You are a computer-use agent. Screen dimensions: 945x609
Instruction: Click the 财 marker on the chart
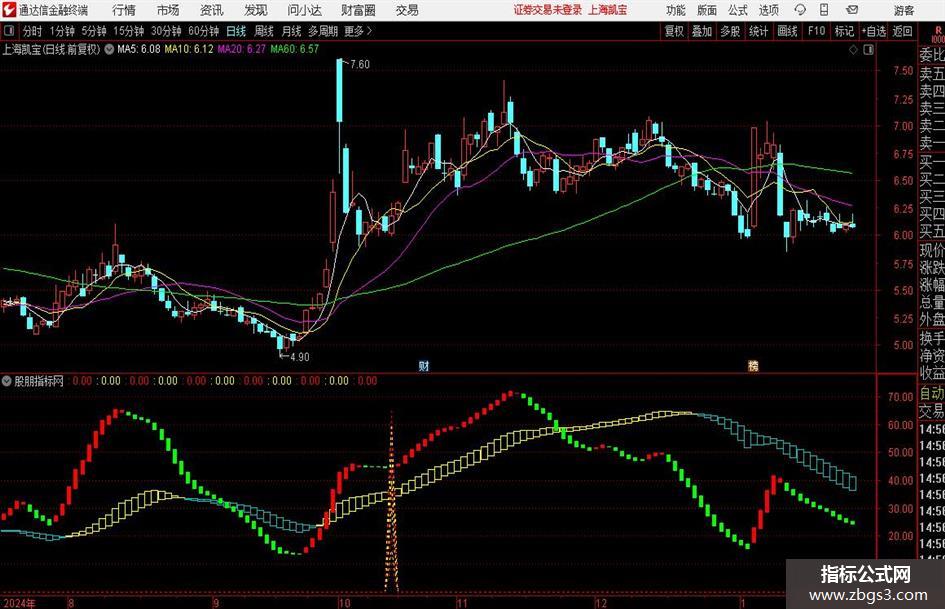pyautogui.click(x=424, y=365)
